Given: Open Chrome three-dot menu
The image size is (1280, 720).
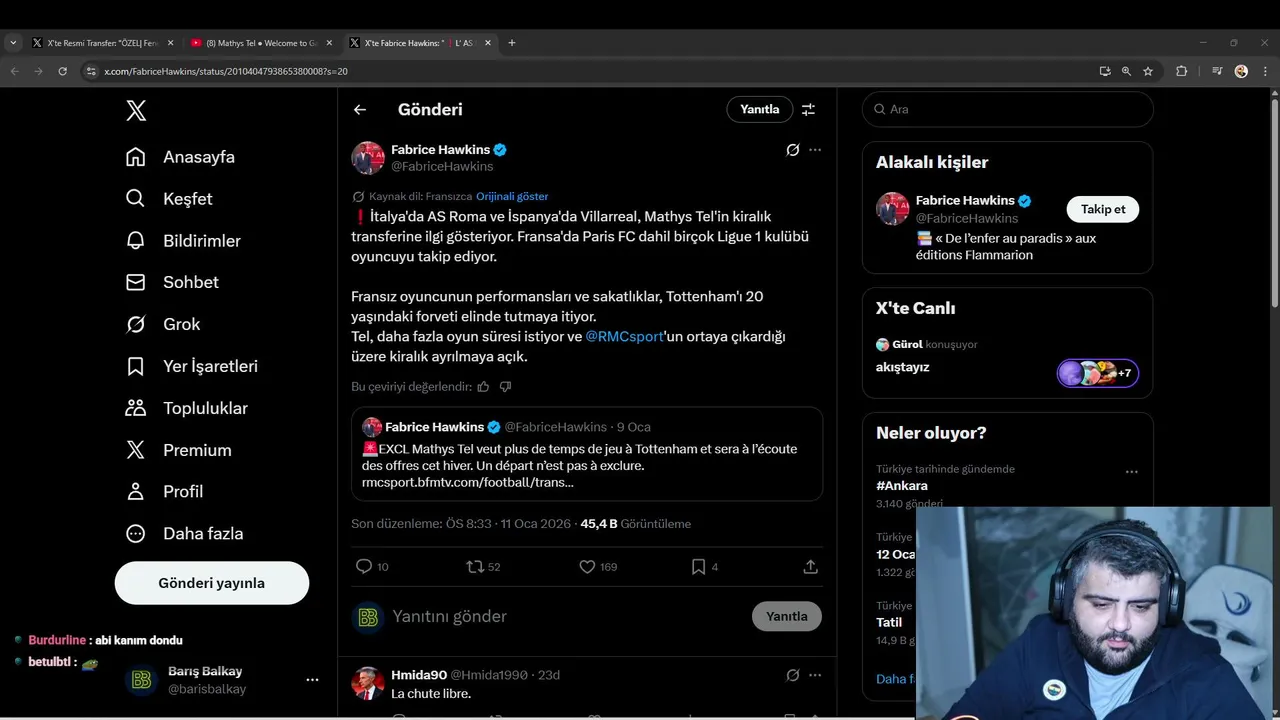Looking at the screenshot, I should point(1265,71).
